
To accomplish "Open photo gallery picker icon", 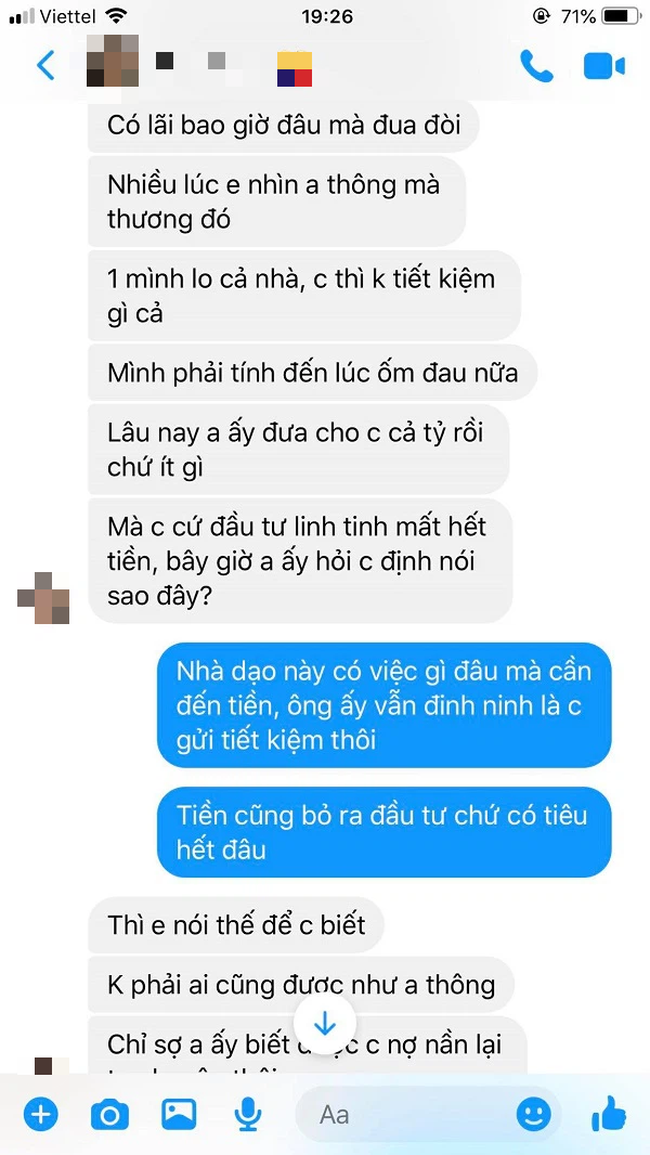I will (x=179, y=1114).
